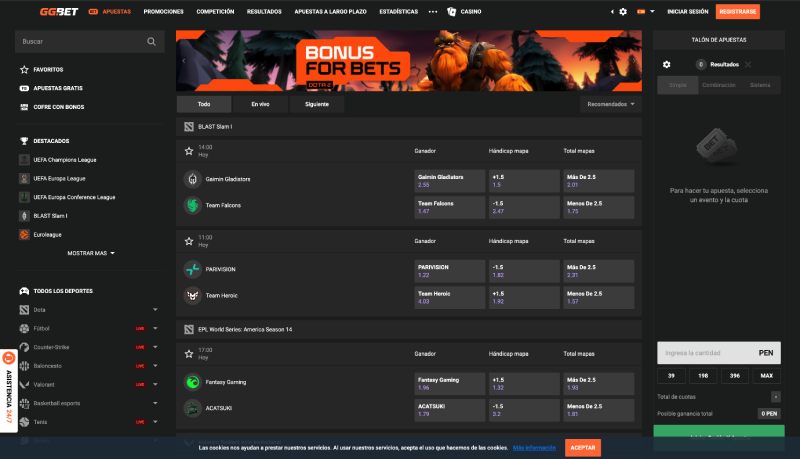This screenshot has height=459, width=800.
Task: Select the Todo tab
Action: [204, 104]
